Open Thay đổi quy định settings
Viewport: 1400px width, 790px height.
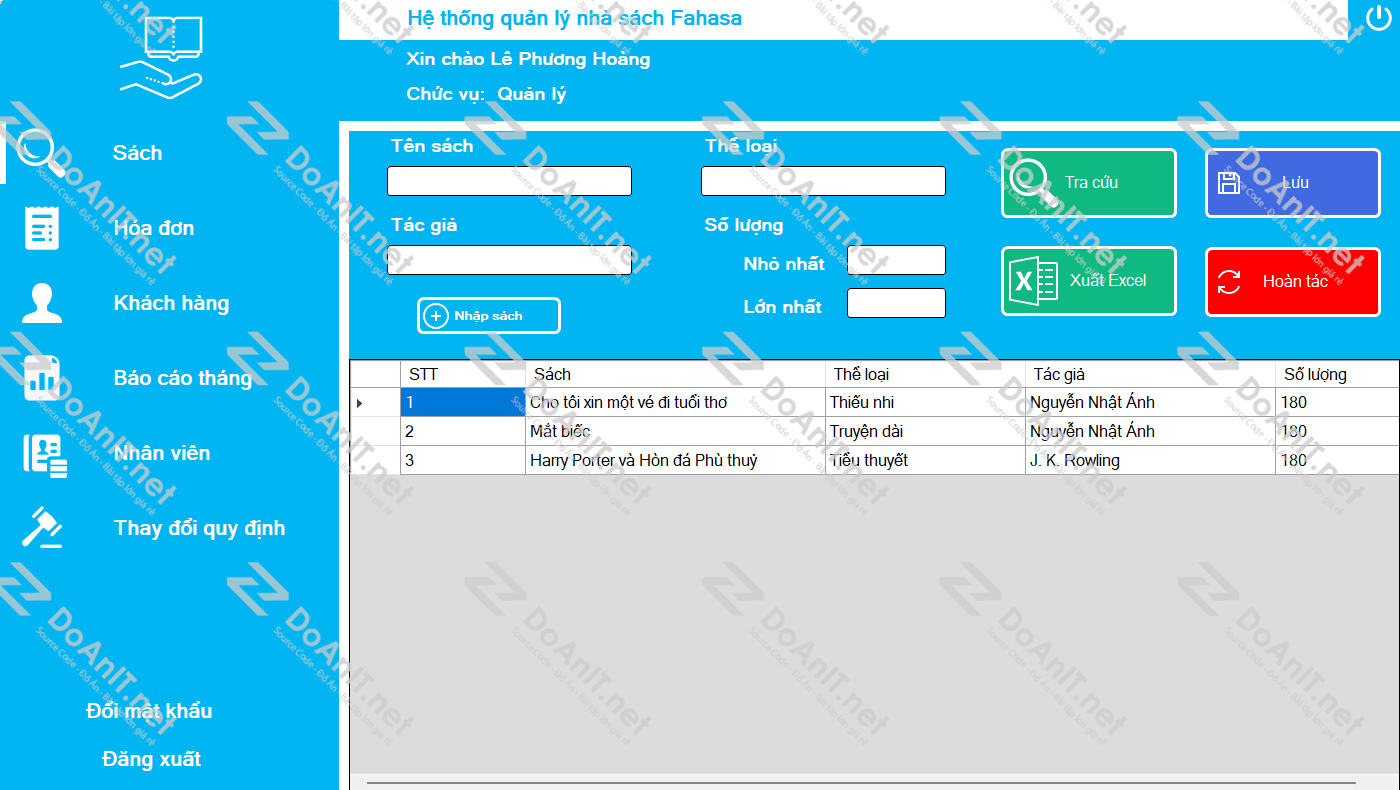pos(200,528)
